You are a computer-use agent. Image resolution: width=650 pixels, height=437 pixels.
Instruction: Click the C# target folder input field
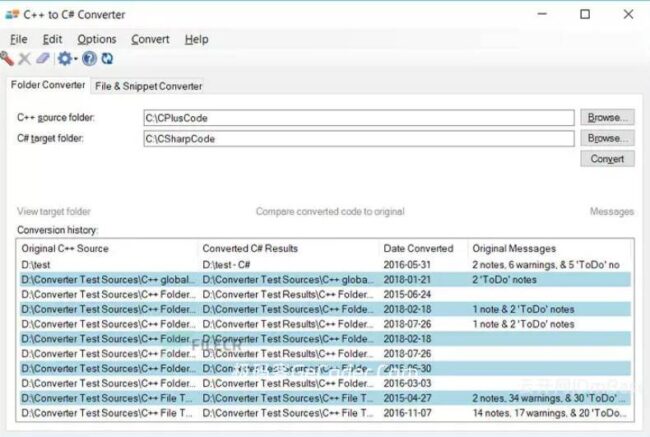click(x=359, y=138)
